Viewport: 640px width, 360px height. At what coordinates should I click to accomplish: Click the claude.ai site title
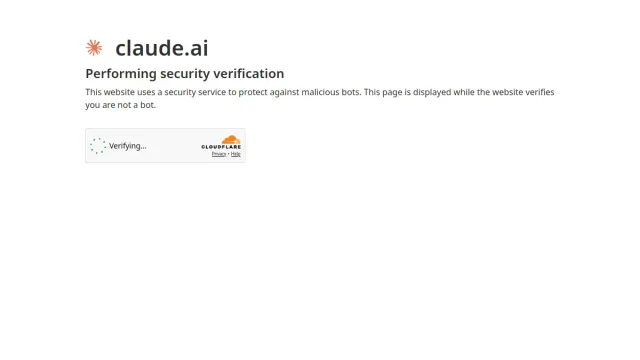pyautogui.click(x=162, y=48)
